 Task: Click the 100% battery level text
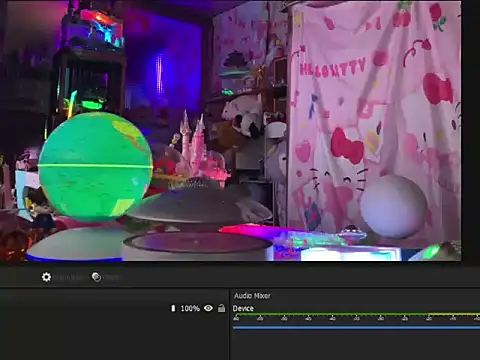coord(190,308)
